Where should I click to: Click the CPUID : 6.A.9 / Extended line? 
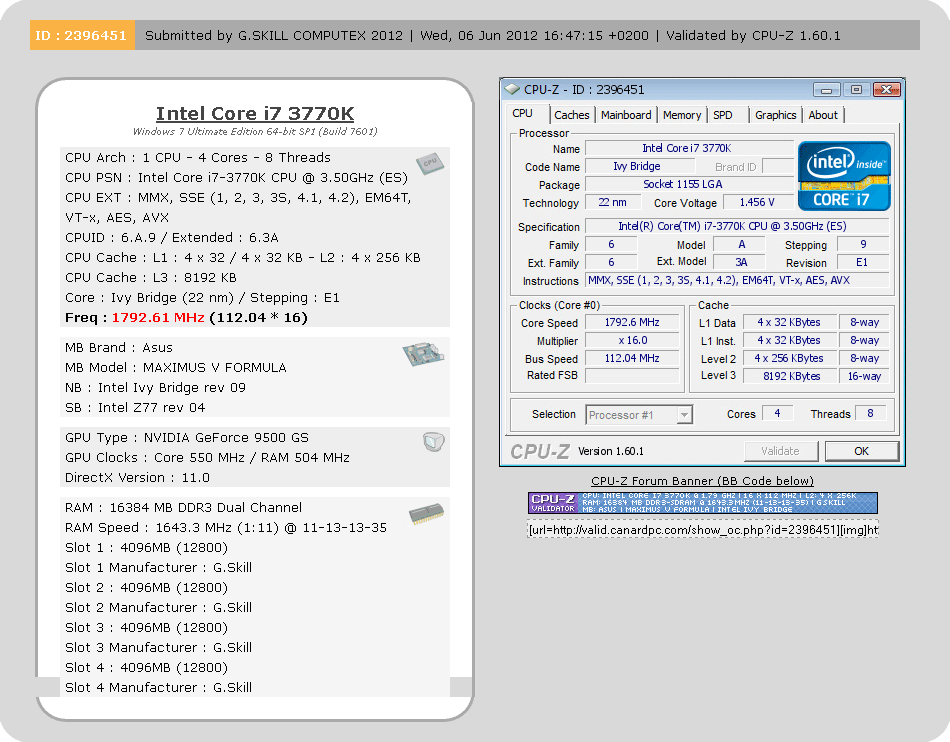coord(171,238)
